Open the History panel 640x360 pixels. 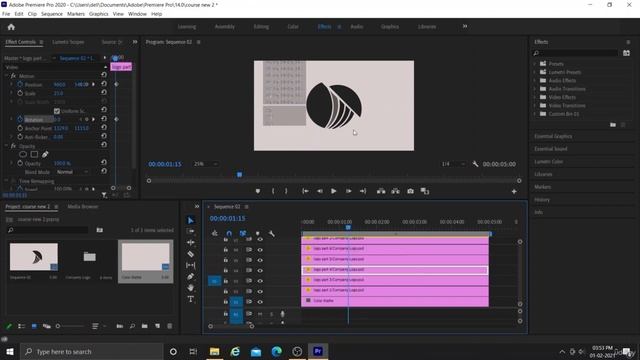click(542, 200)
